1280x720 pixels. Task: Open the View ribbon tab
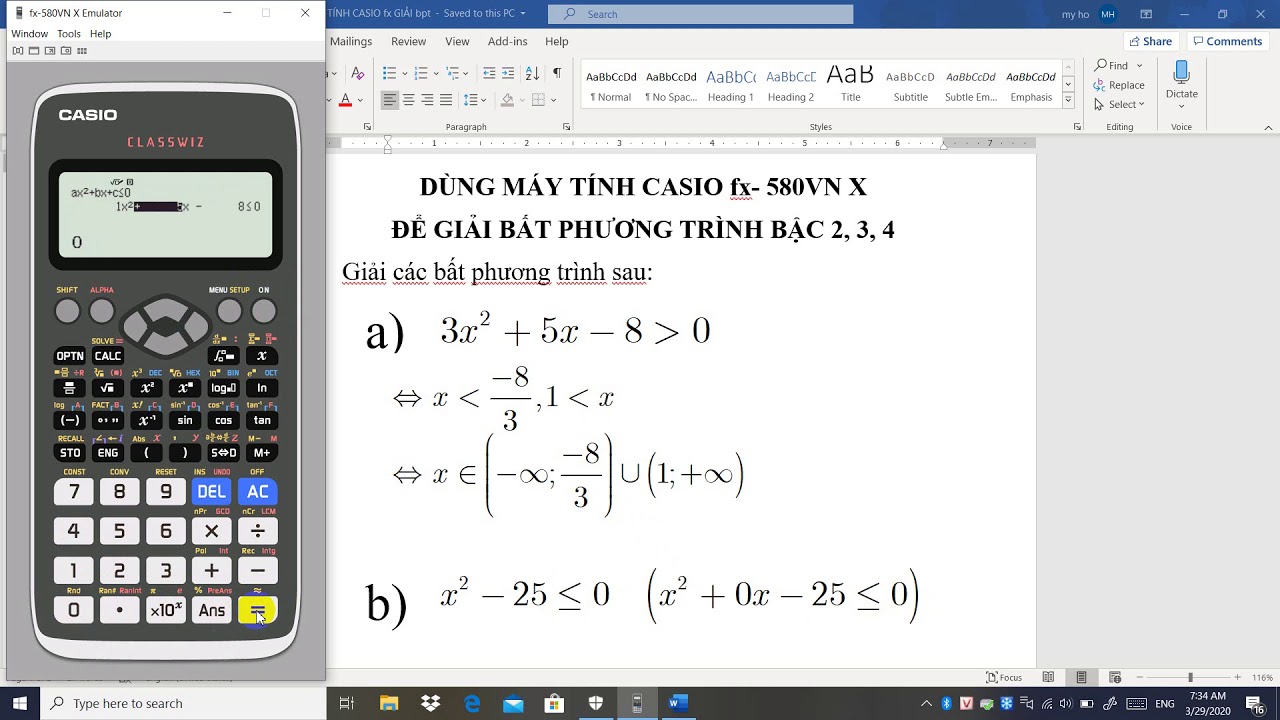click(457, 41)
